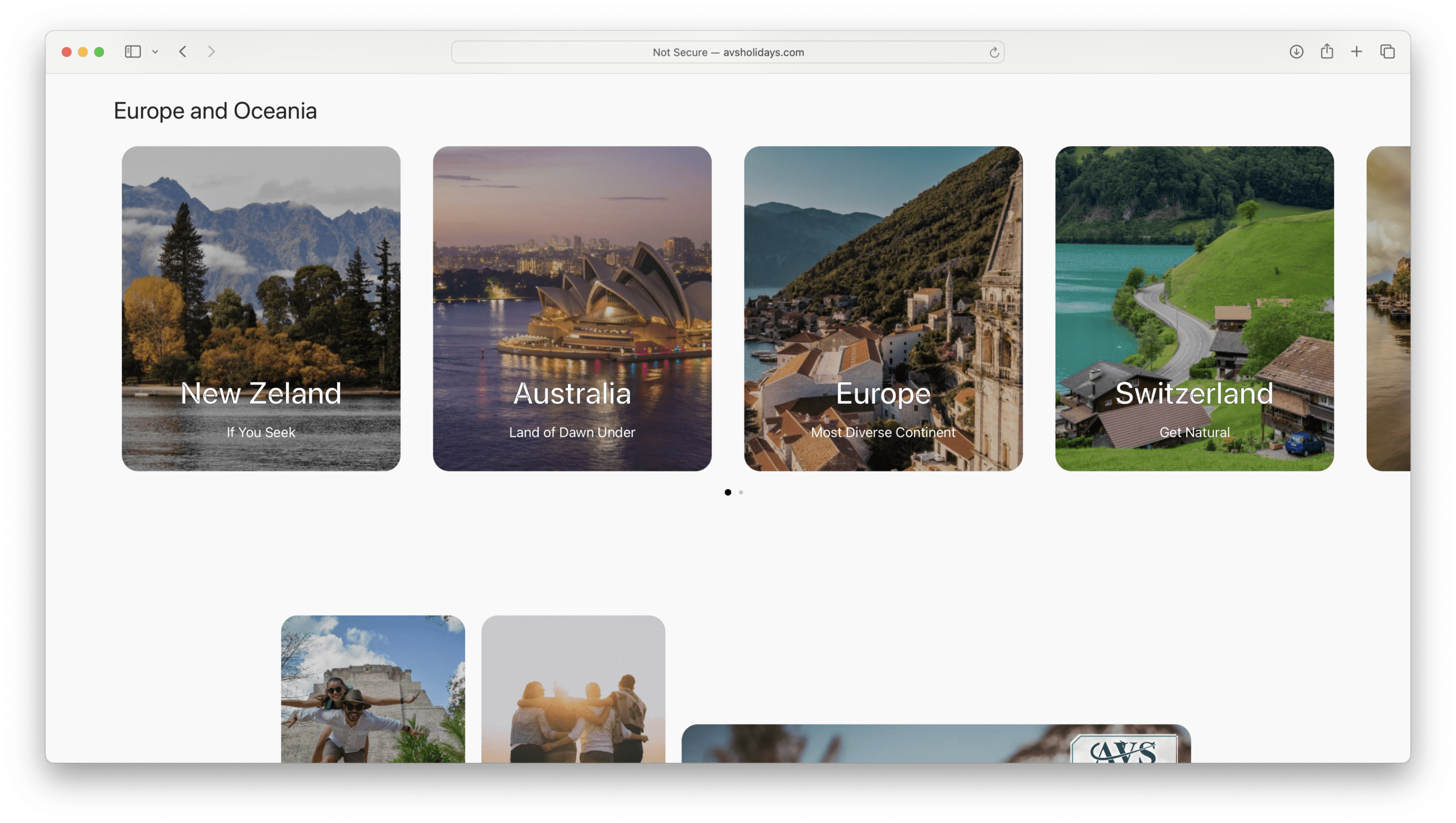This screenshot has width=1456, height=823.
Task: Open the Europe Most Diverse Continent card
Action: (883, 308)
